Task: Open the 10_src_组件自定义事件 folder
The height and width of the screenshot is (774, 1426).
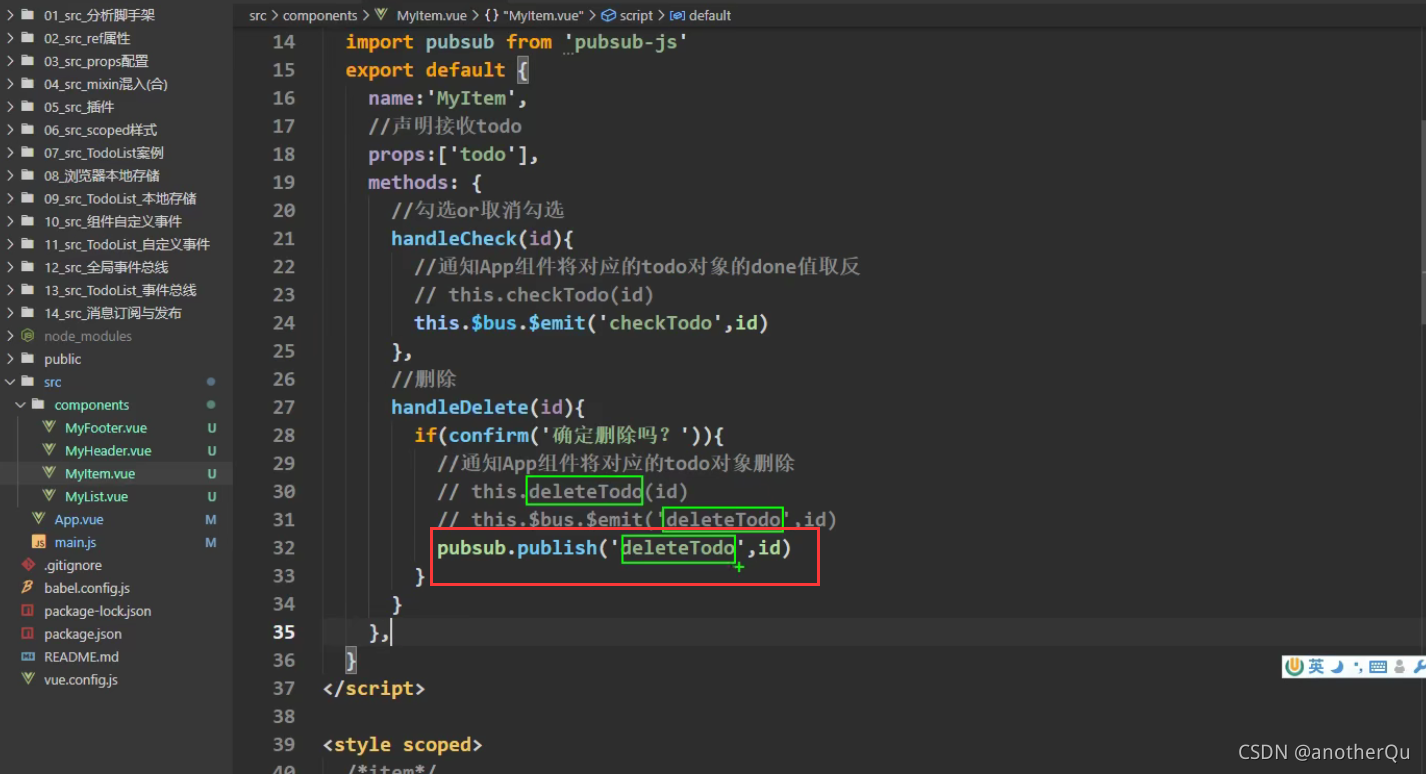Action: point(113,221)
